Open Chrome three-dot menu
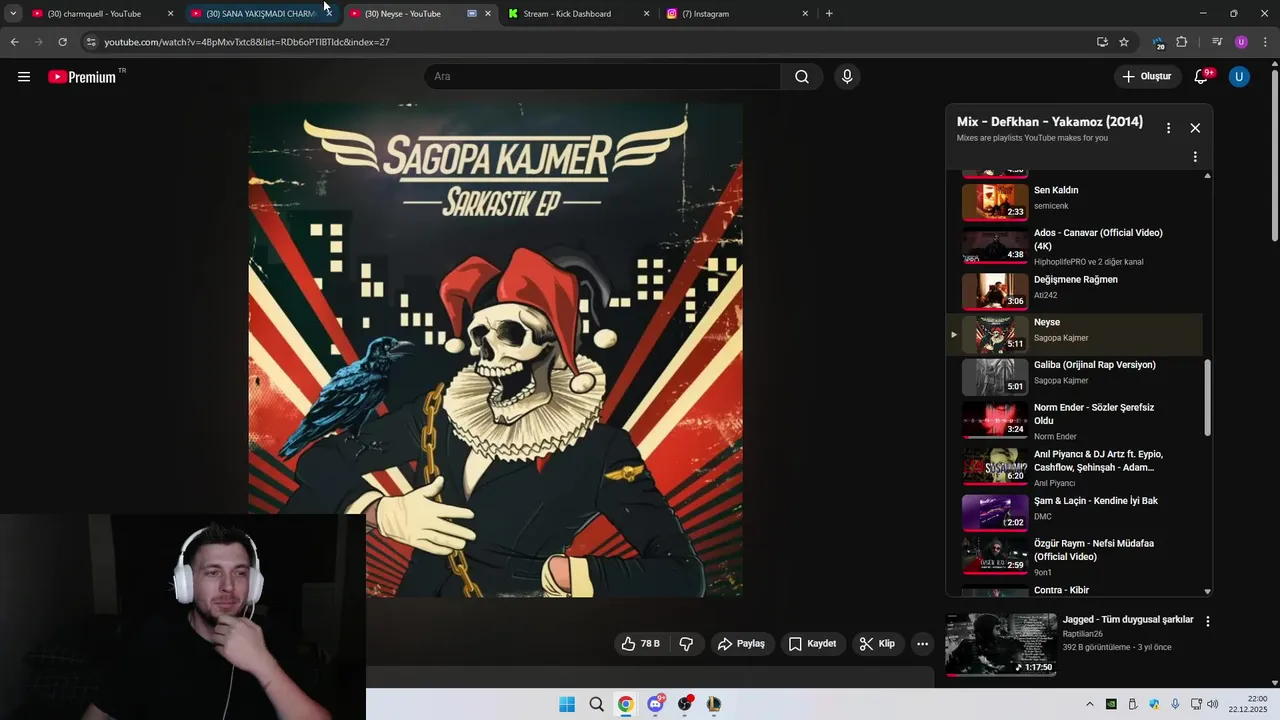 [1266, 42]
